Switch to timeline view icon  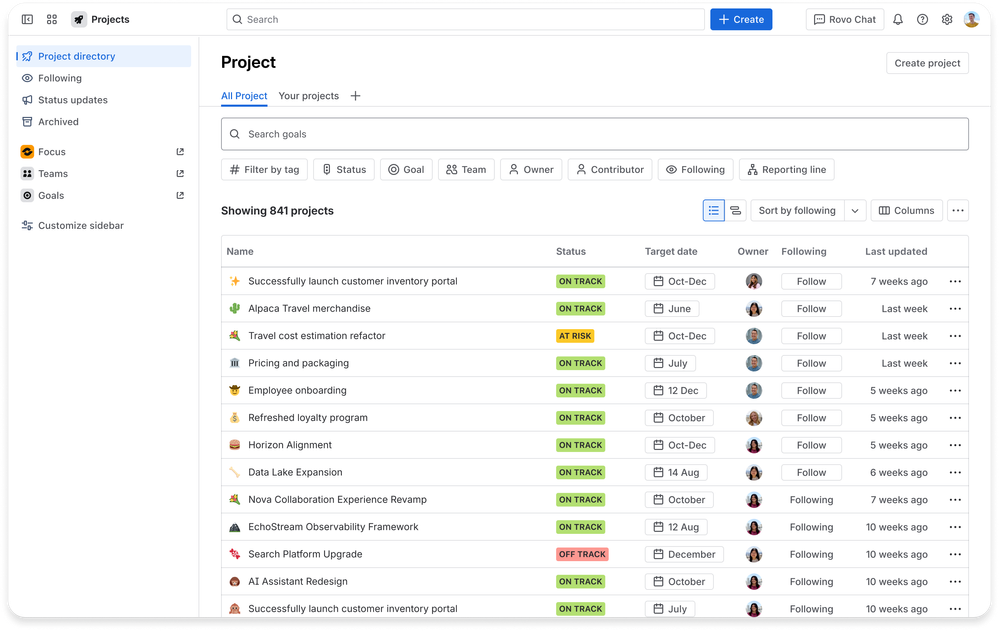click(x=735, y=210)
